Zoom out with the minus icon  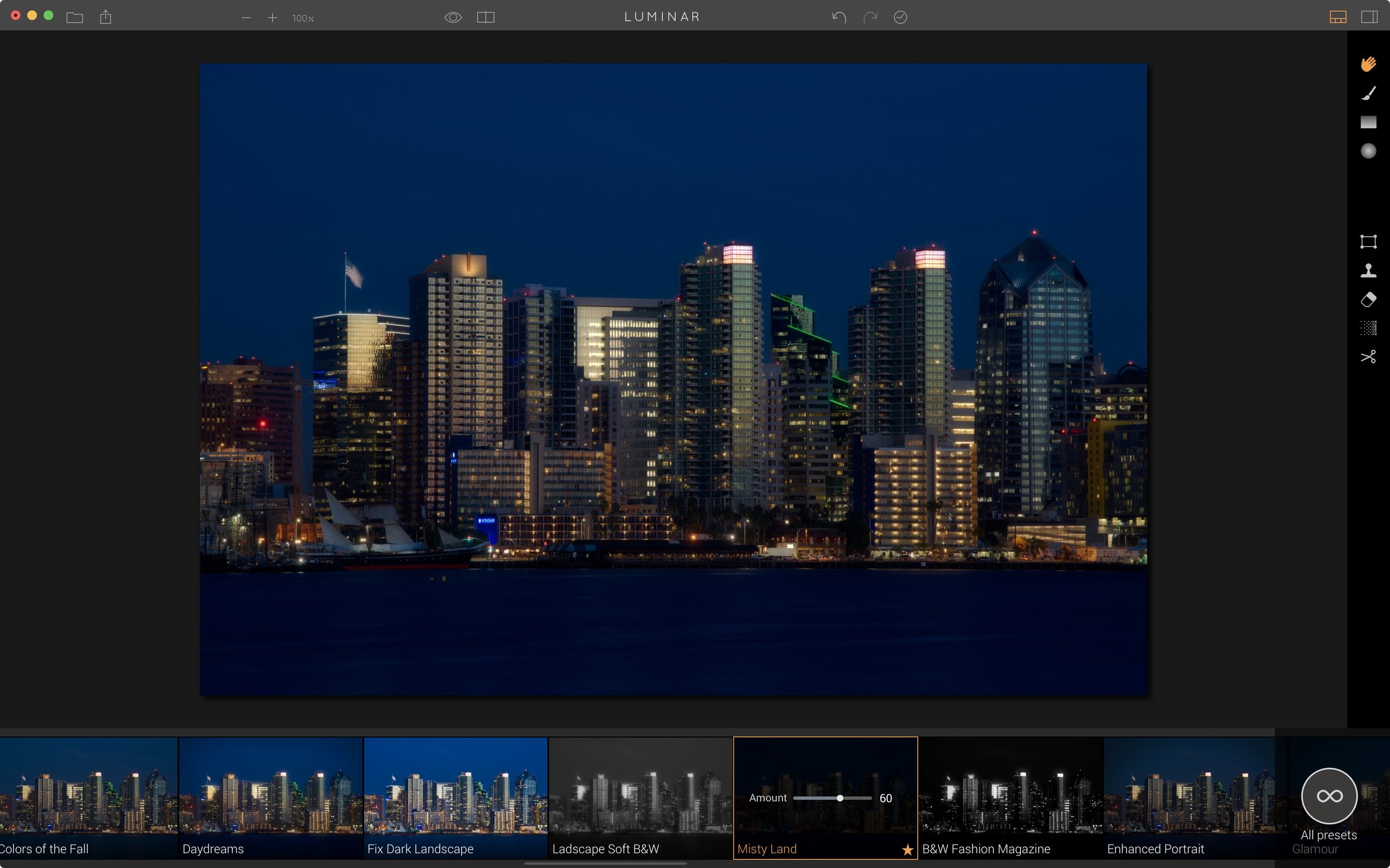pyautogui.click(x=246, y=18)
